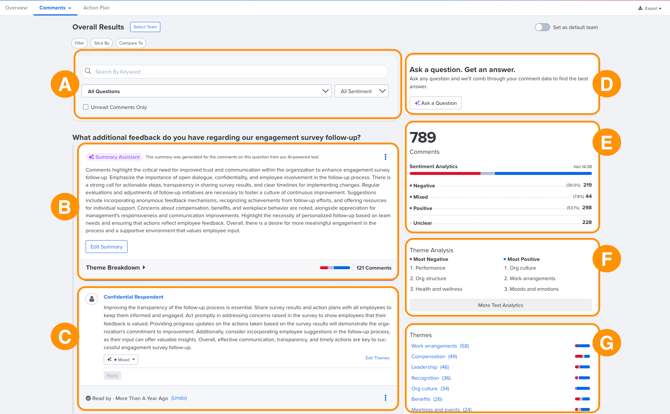The image size is (670, 414).
Task: Go to the Overview tab
Action: click(x=16, y=8)
